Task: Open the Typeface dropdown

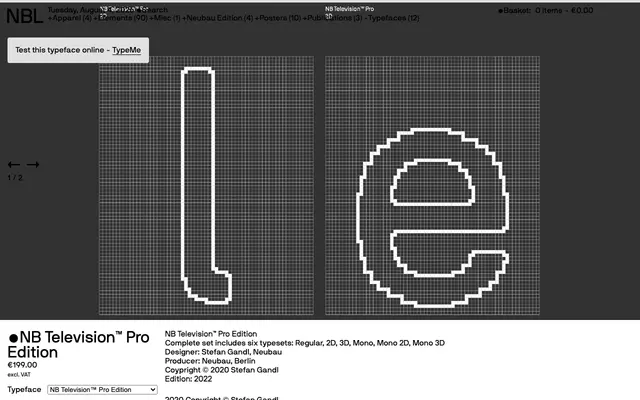Action: (x=102, y=390)
